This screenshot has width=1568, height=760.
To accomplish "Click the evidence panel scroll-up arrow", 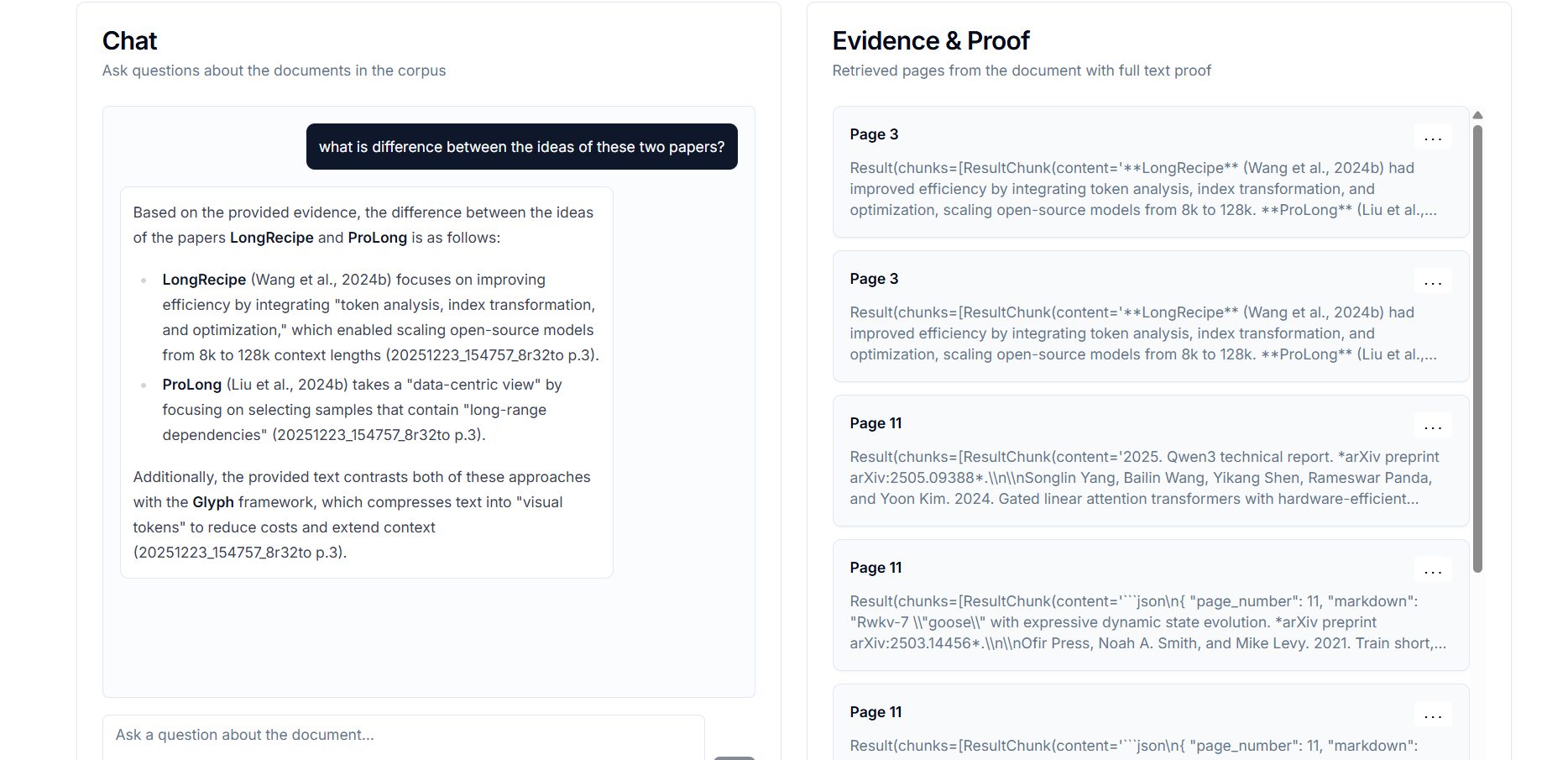I will [x=1477, y=115].
